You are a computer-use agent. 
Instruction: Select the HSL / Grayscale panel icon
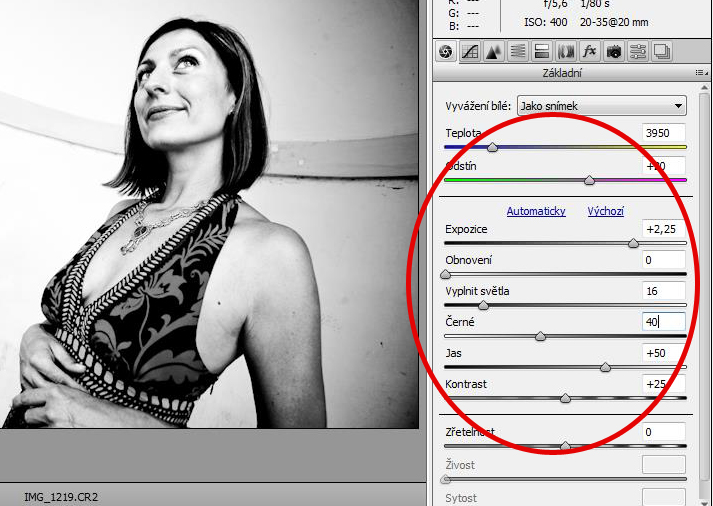click(518, 52)
